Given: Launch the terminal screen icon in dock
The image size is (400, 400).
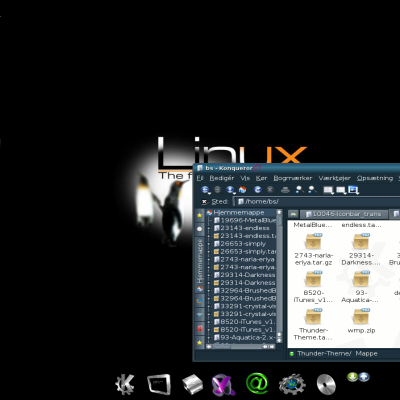Looking at the screenshot, I should pos(159,384).
